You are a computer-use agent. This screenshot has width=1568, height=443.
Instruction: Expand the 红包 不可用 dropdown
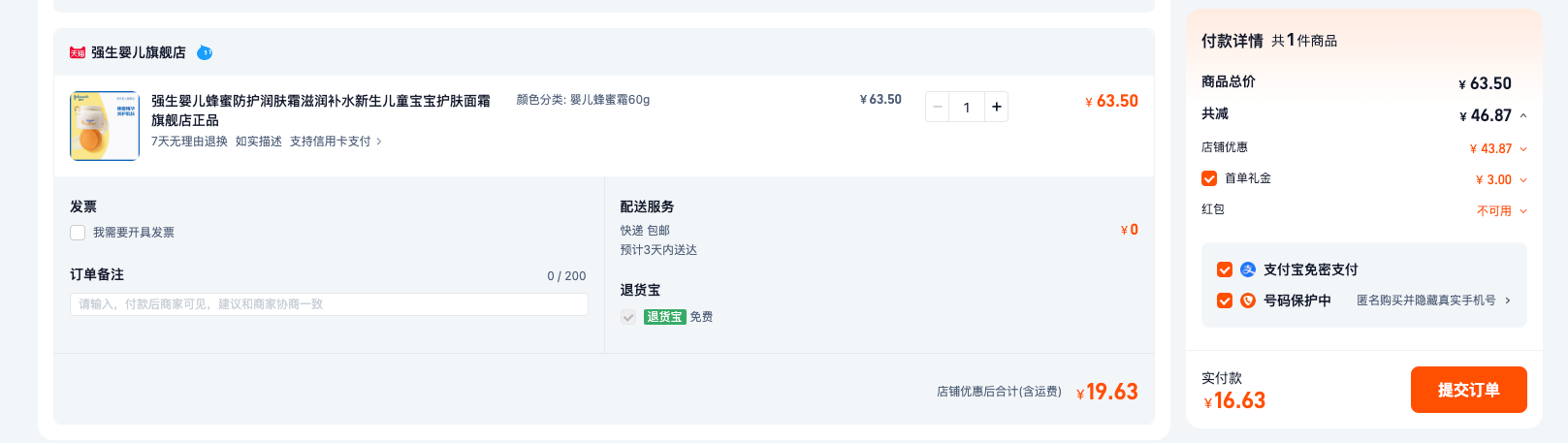pyautogui.click(x=1523, y=210)
